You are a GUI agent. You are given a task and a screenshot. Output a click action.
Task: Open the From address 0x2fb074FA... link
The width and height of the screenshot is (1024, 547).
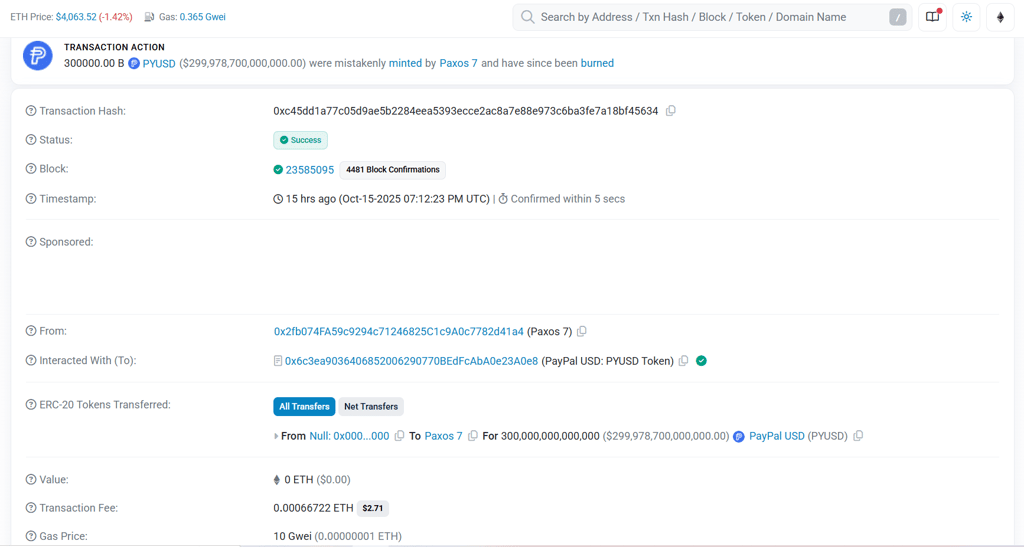398,332
